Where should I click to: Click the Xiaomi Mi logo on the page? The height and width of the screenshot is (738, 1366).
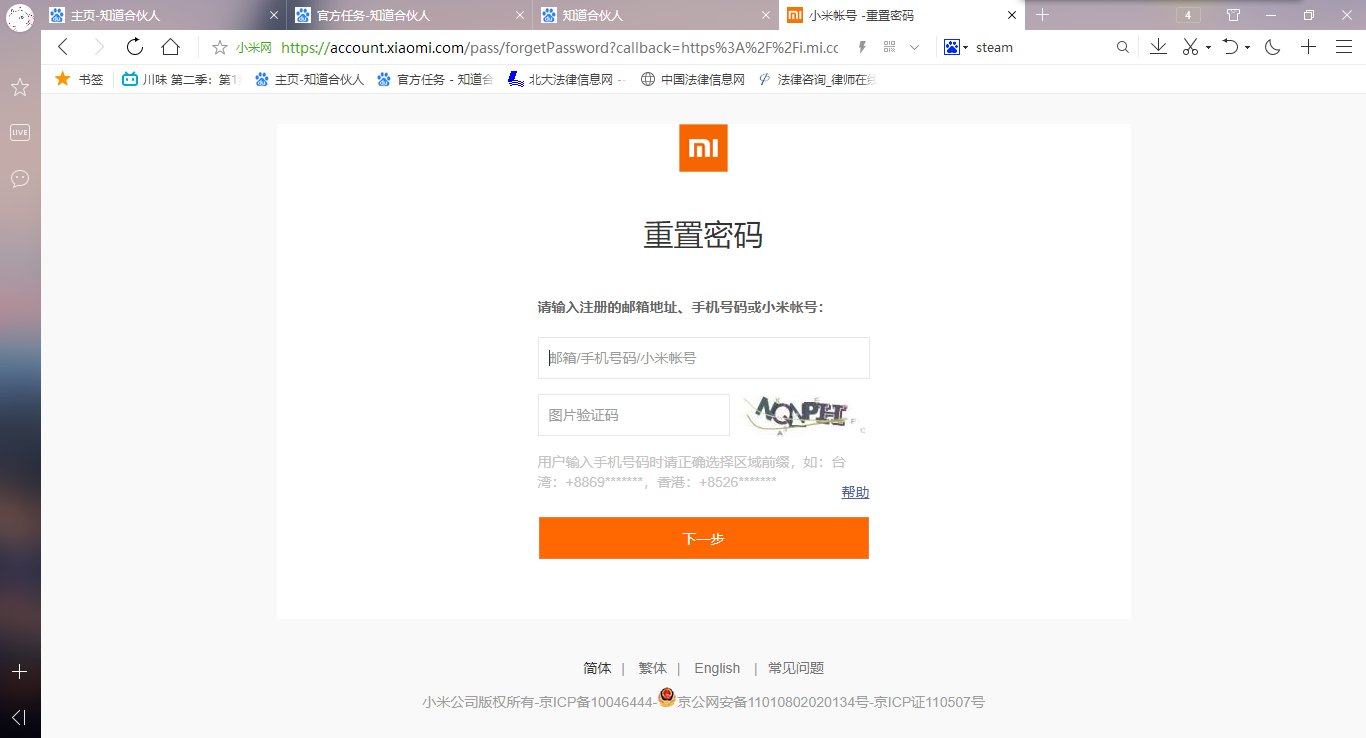(703, 147)
